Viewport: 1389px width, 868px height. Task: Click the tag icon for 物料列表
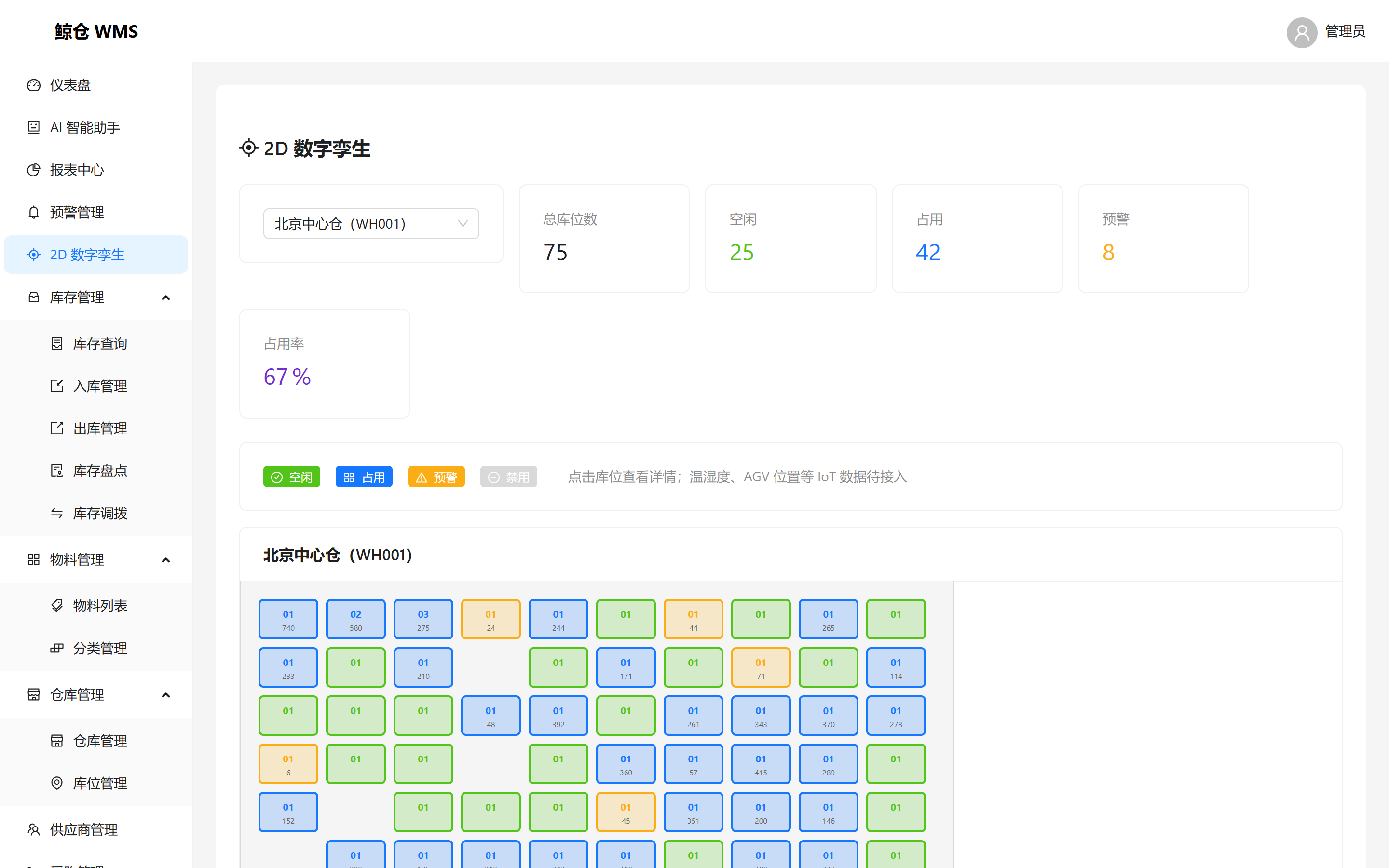pos(57,606)
